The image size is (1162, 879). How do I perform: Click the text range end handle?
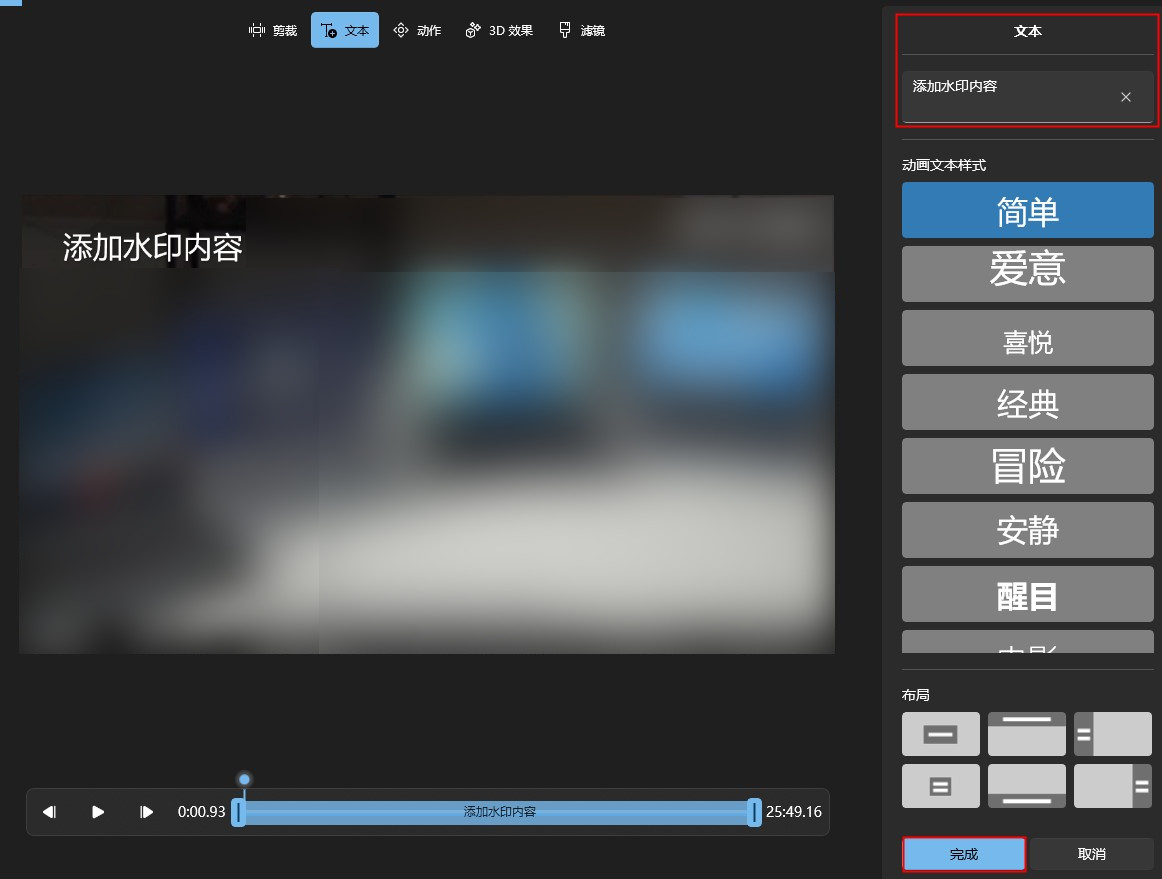754,812
